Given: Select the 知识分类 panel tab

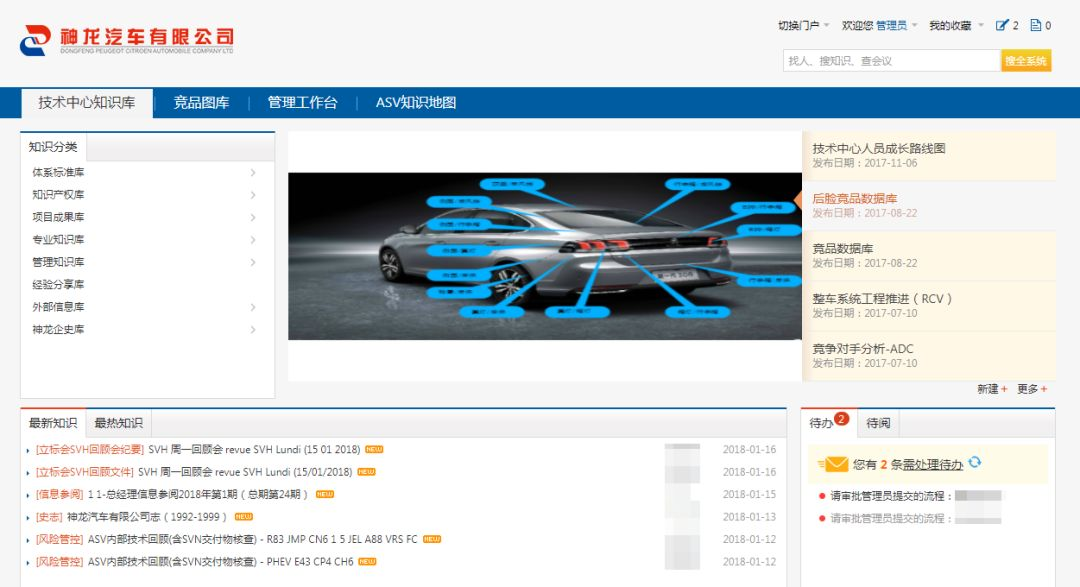Looking at the screenshot, I should point(53,147).
